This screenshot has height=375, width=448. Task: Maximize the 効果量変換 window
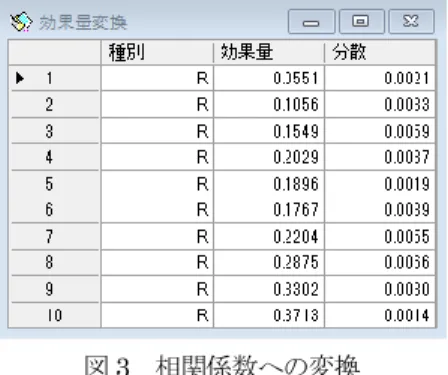[x=361, y=22]
